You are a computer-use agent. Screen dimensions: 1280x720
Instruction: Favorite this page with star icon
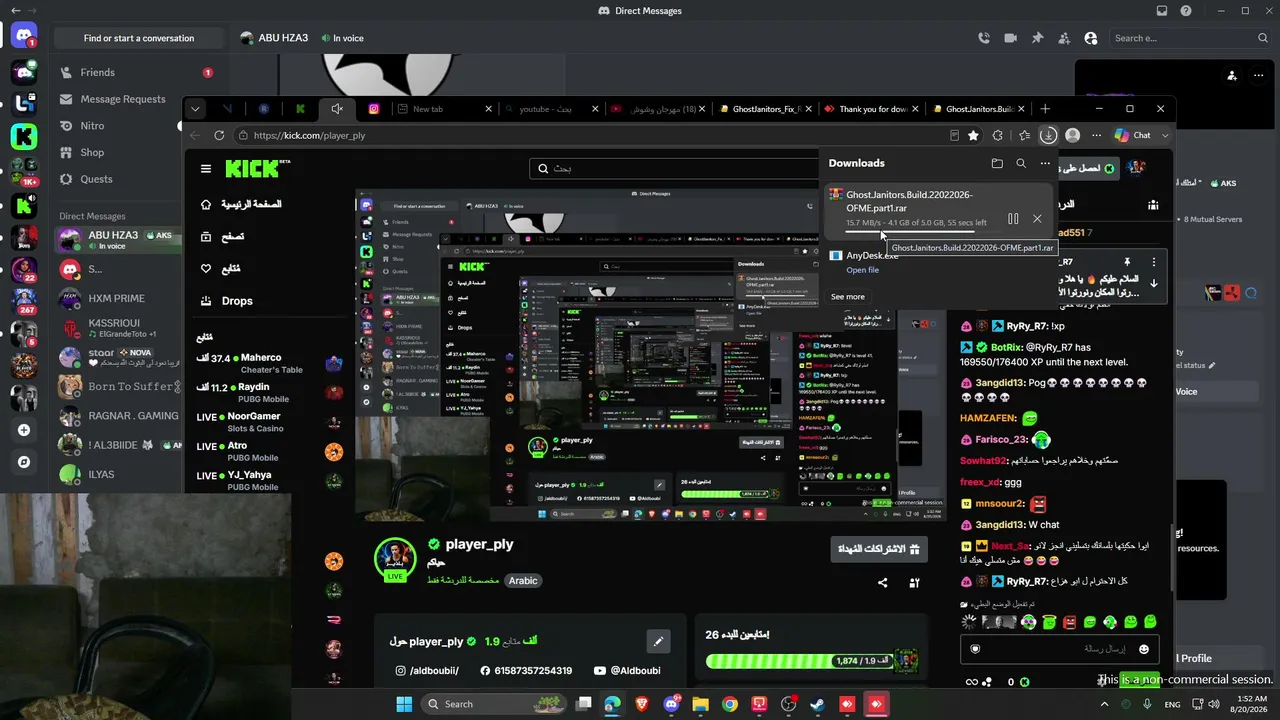click(x=973, y=135)
